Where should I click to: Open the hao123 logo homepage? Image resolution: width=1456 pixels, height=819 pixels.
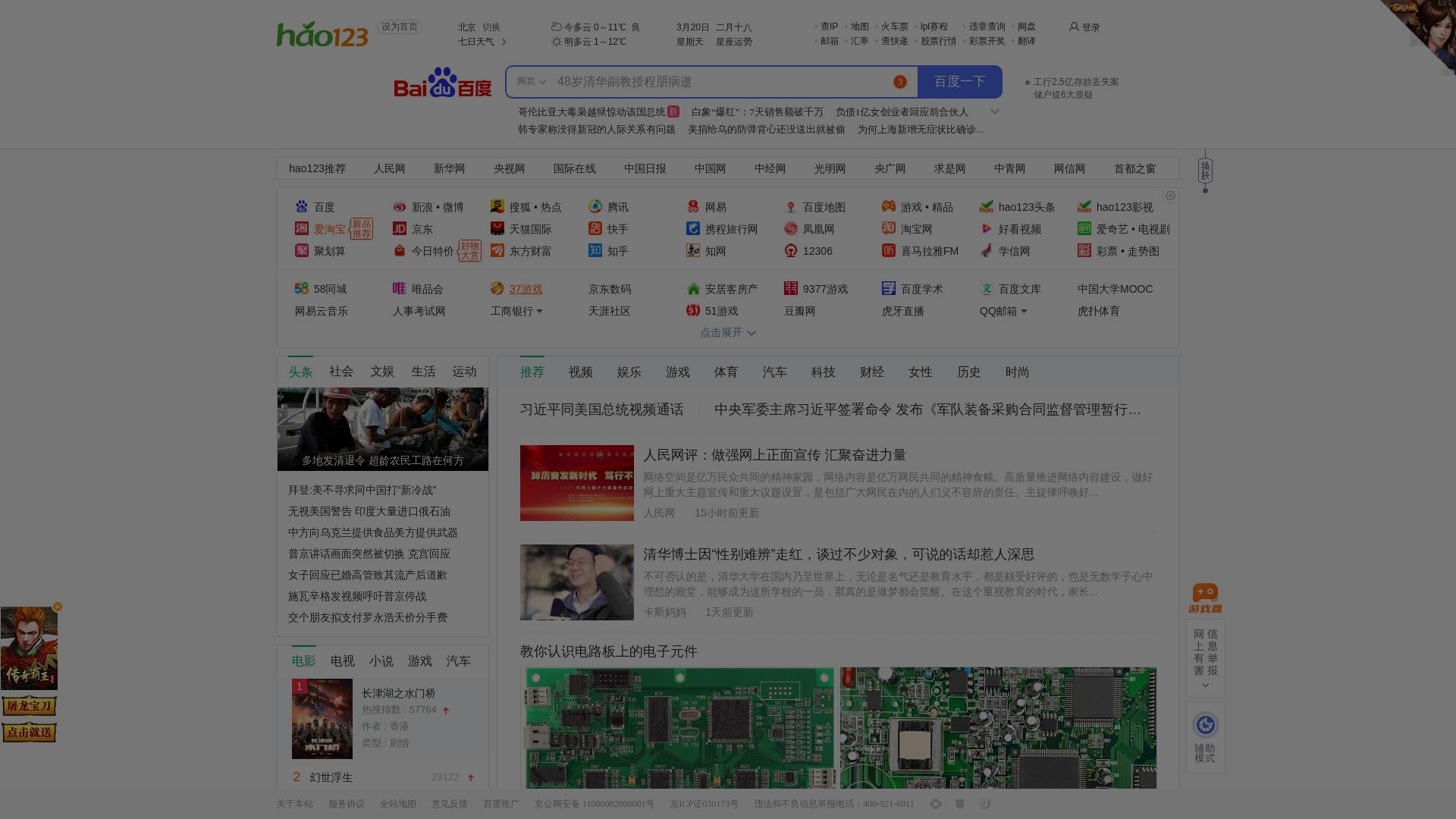pyautogui.click(x=322, y=34)
